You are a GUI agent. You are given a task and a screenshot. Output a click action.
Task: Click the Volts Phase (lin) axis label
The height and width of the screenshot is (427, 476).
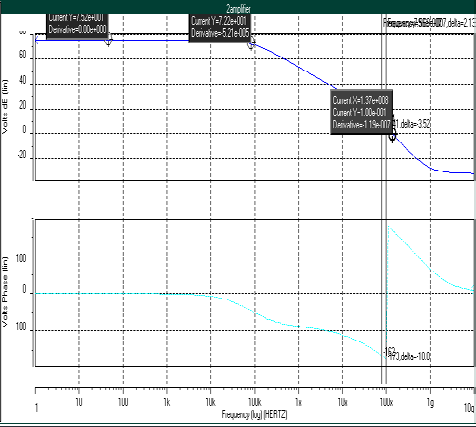click(5, 292)
